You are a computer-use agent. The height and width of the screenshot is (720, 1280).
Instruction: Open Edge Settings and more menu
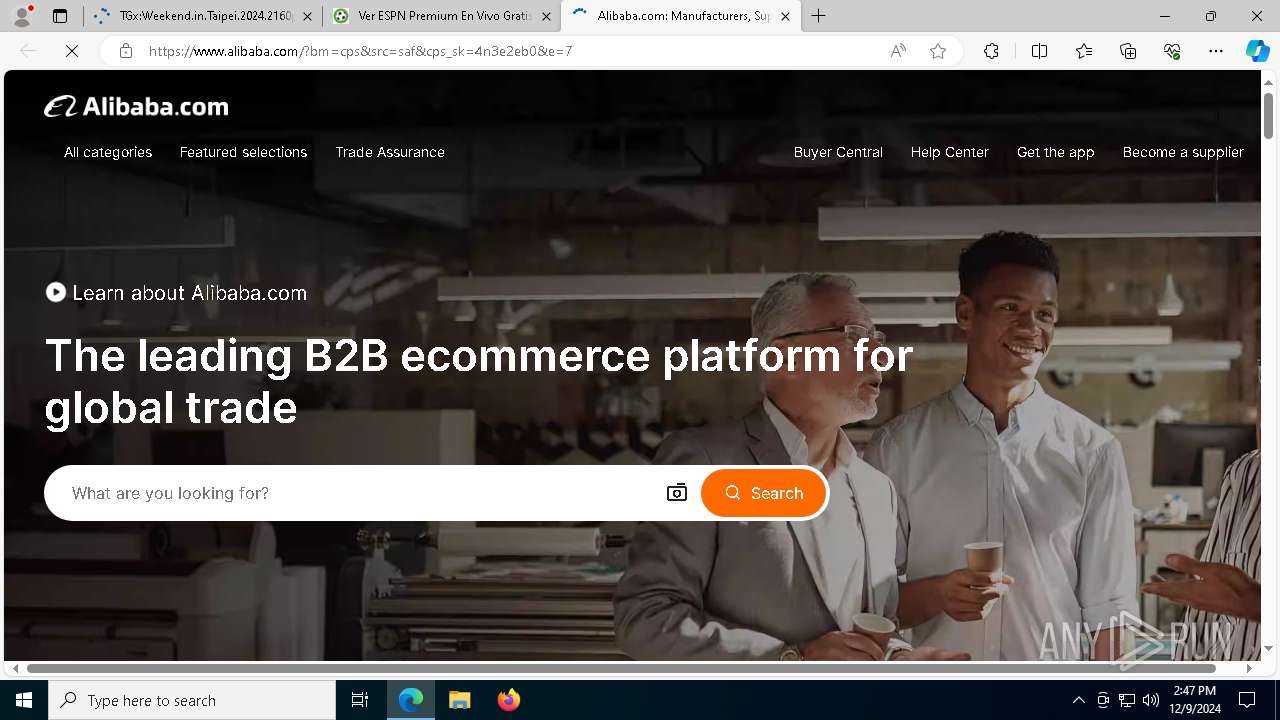tap(1216, 51)
